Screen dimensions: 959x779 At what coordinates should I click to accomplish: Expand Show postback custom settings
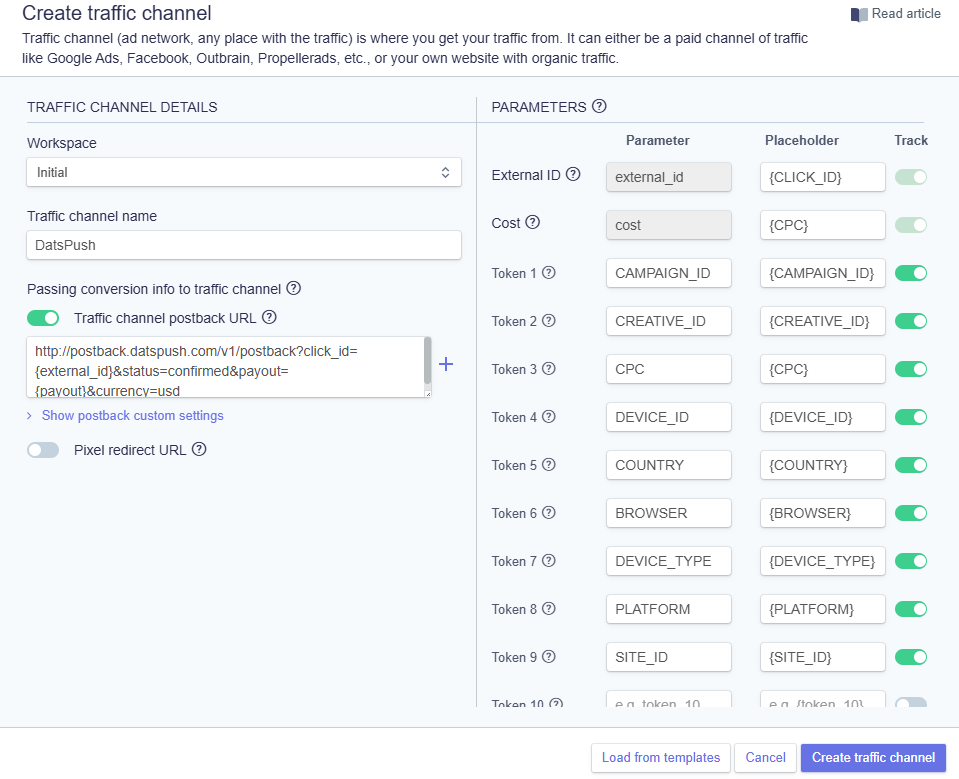click(x=132, y=415)
